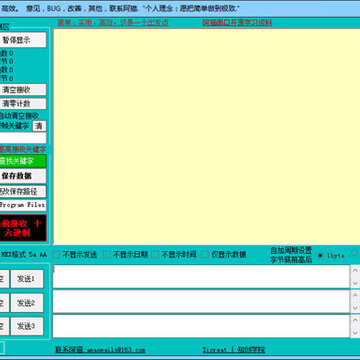Viewport: 360px width, 360px height.
Task: Click the down arrow of third send box scrollbar
Action: (355, 332)
